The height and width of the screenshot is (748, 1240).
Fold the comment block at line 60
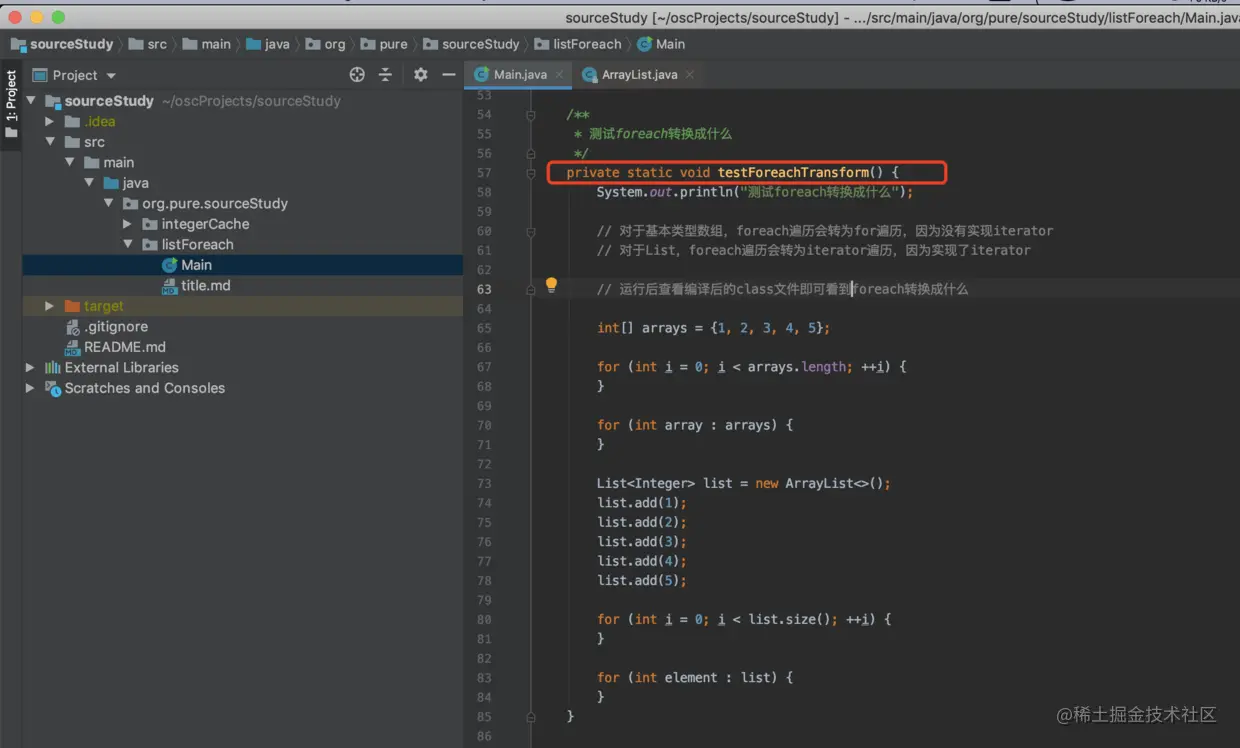[531, 231]
